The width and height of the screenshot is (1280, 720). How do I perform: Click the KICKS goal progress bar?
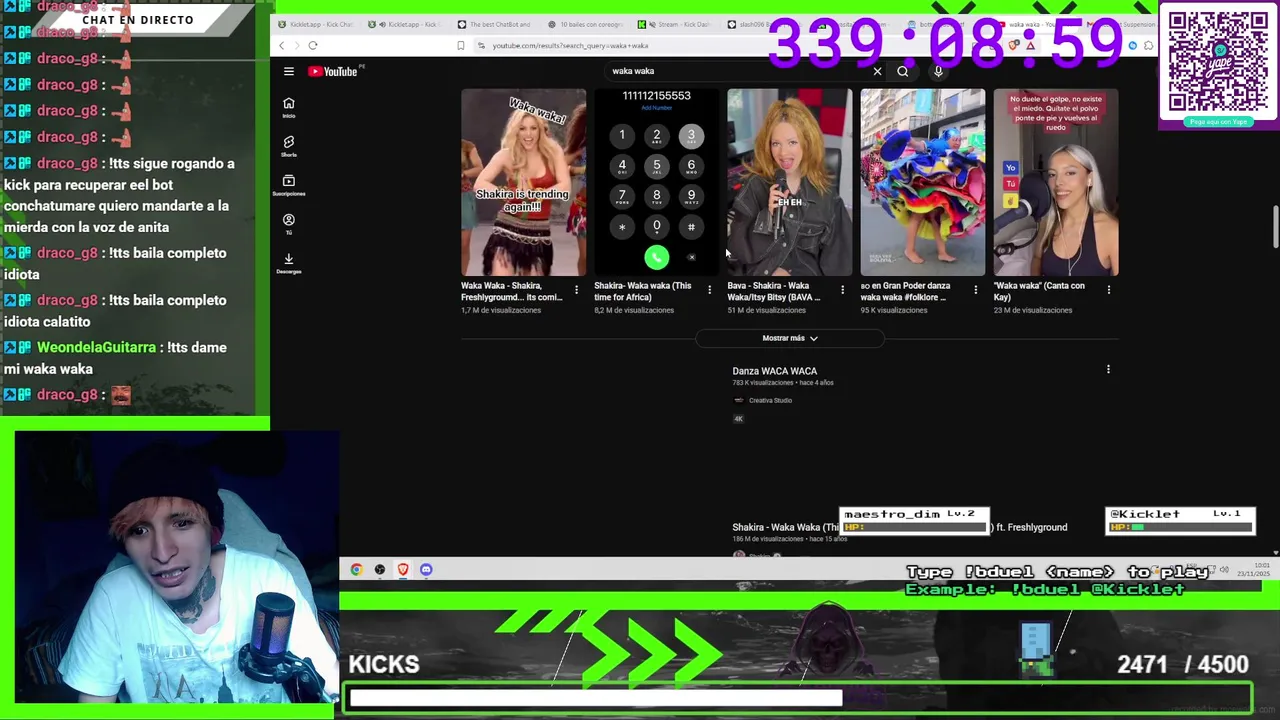[x=799, y=698]
